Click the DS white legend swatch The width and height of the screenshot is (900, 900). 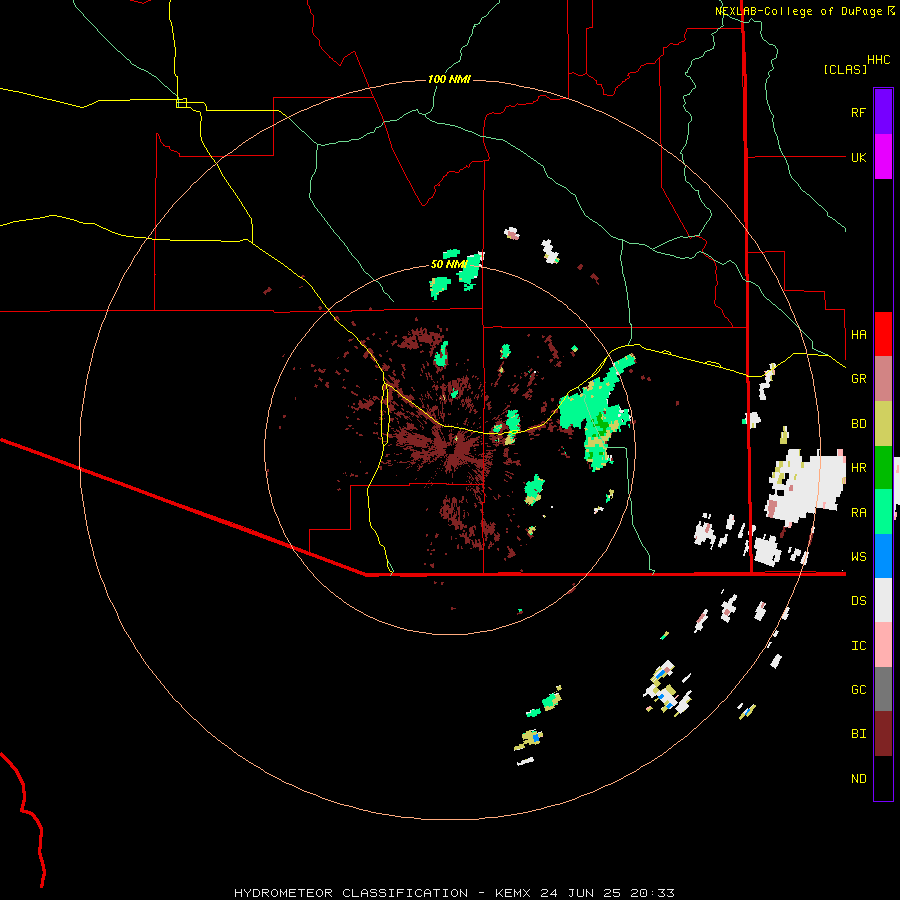click(x=883, y=600)
